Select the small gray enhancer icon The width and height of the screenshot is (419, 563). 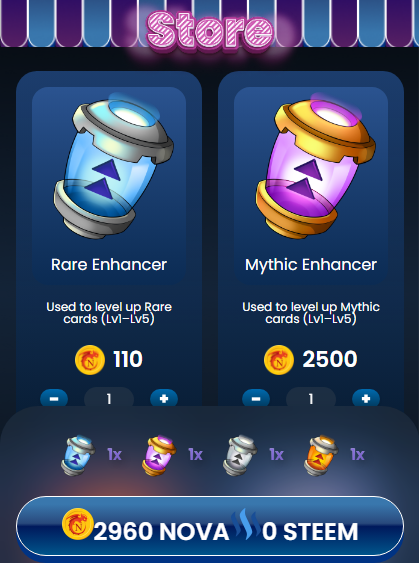pyautogui.click(x=239, y=455)
